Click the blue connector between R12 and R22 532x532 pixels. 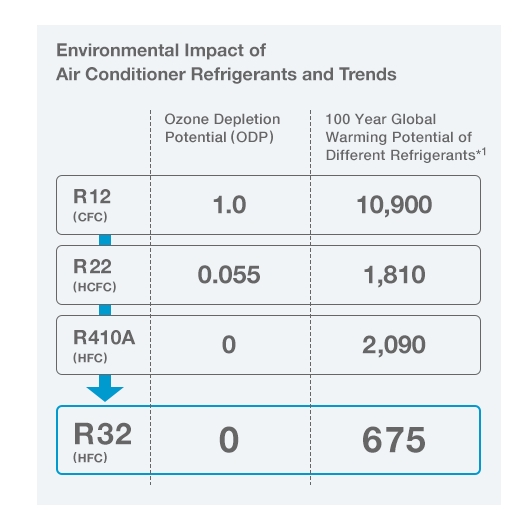(x=105, y=240)
